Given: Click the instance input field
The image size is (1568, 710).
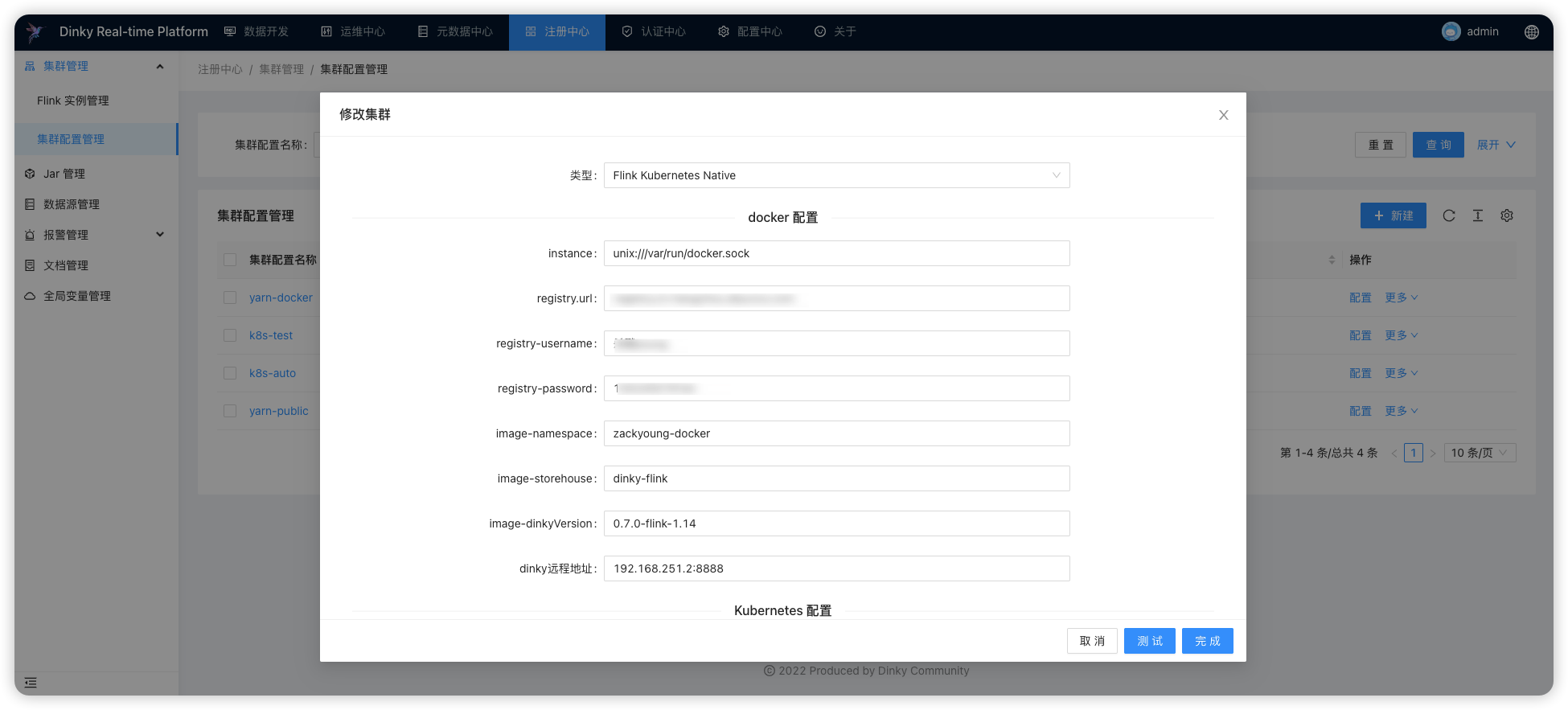Looking at the screenshot, I should (x=836, y=253).
